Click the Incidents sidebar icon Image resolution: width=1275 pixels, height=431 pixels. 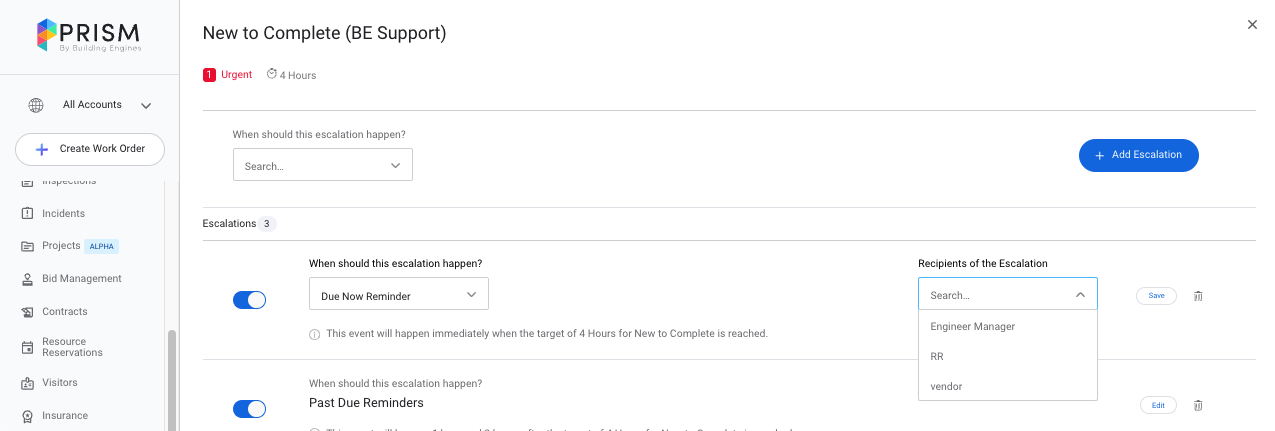[x=28, y=214]
